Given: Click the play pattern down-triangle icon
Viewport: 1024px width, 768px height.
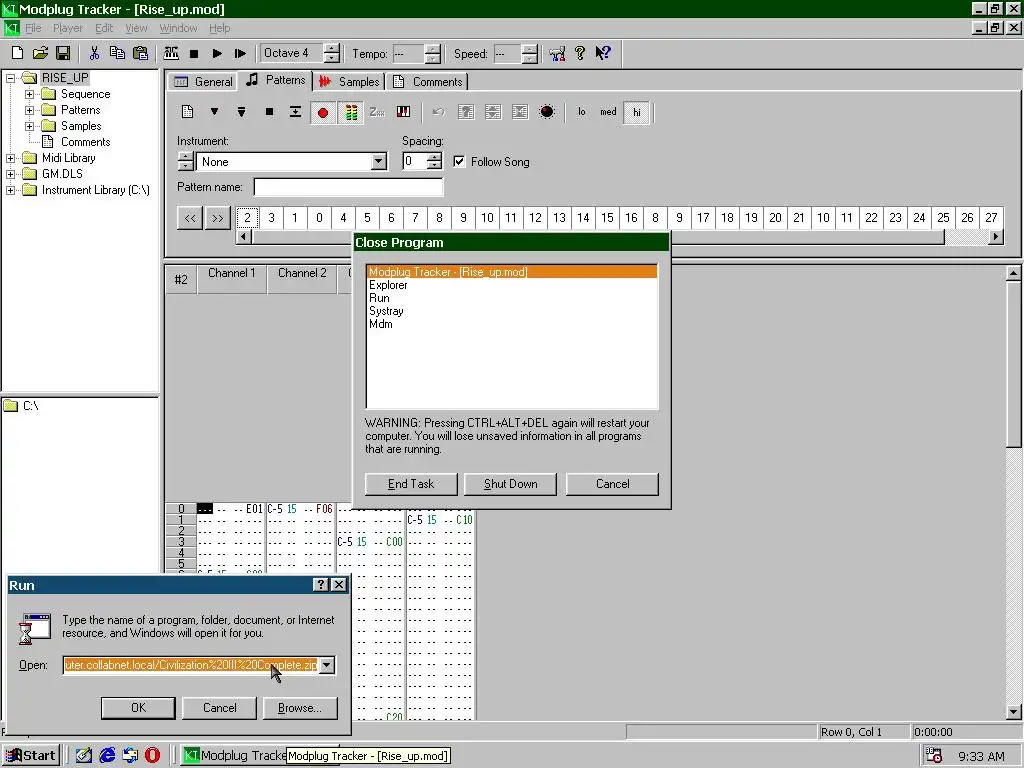Looking at the screenshot, I should click(214, 112).
